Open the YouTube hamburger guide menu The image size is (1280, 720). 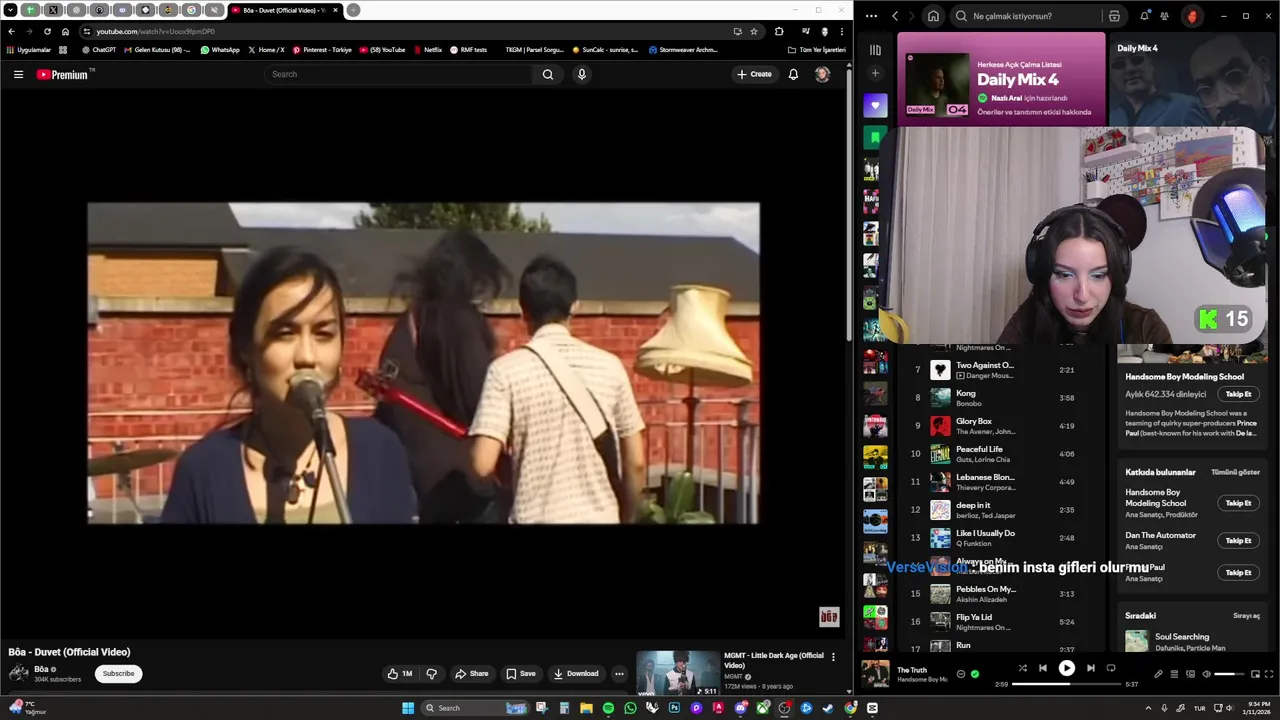[x=18, y=74]
